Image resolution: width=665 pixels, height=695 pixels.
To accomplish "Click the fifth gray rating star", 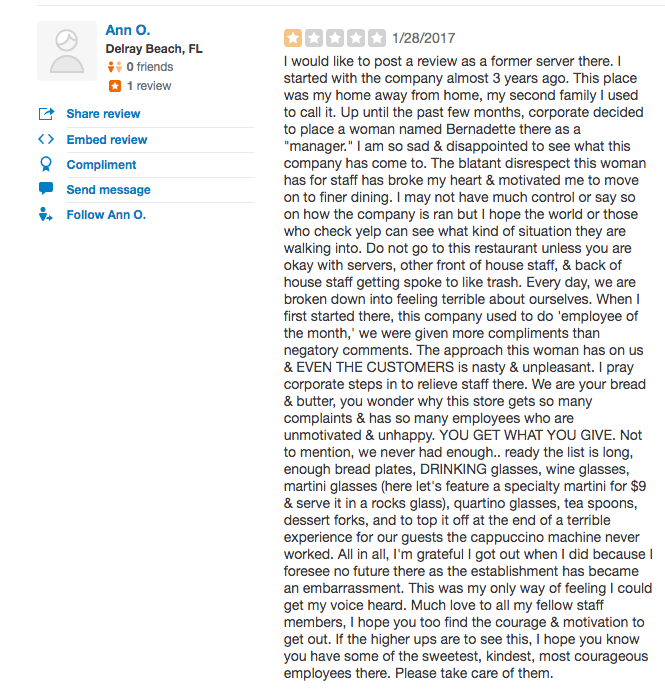I will pos(377,38).
